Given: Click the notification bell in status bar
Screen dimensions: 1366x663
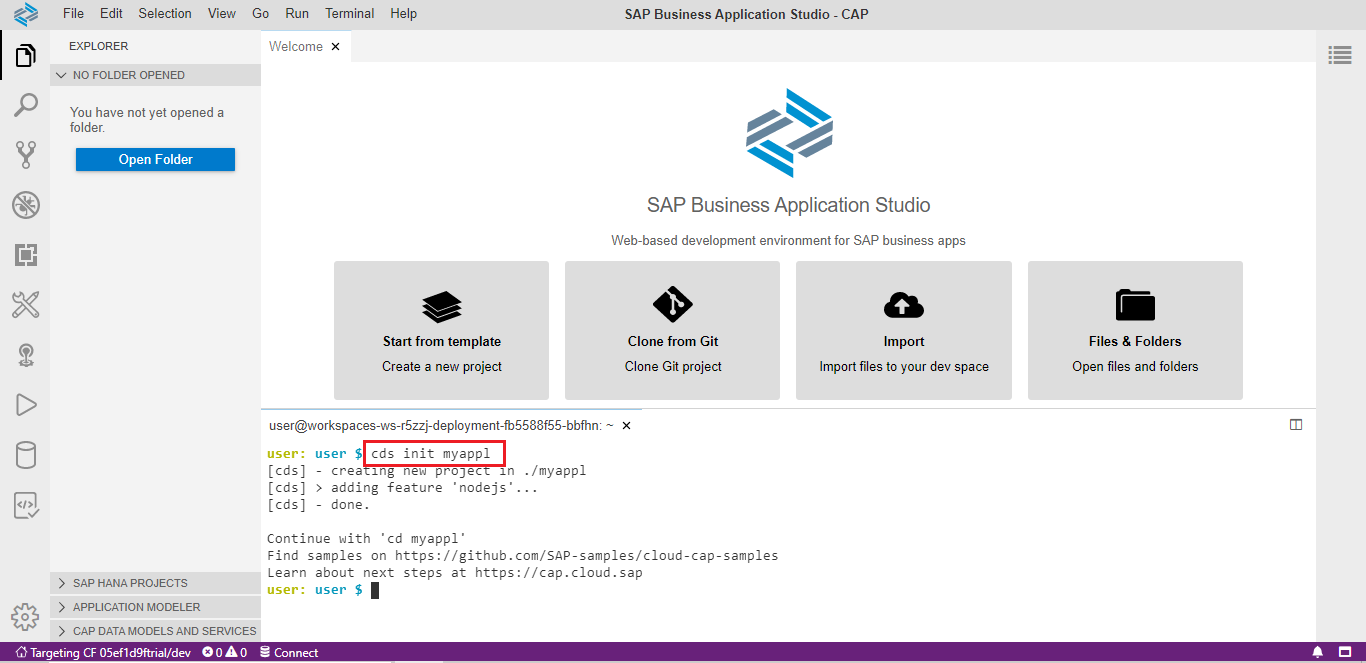Looking at the screenshot, I should coord(1317,653).
